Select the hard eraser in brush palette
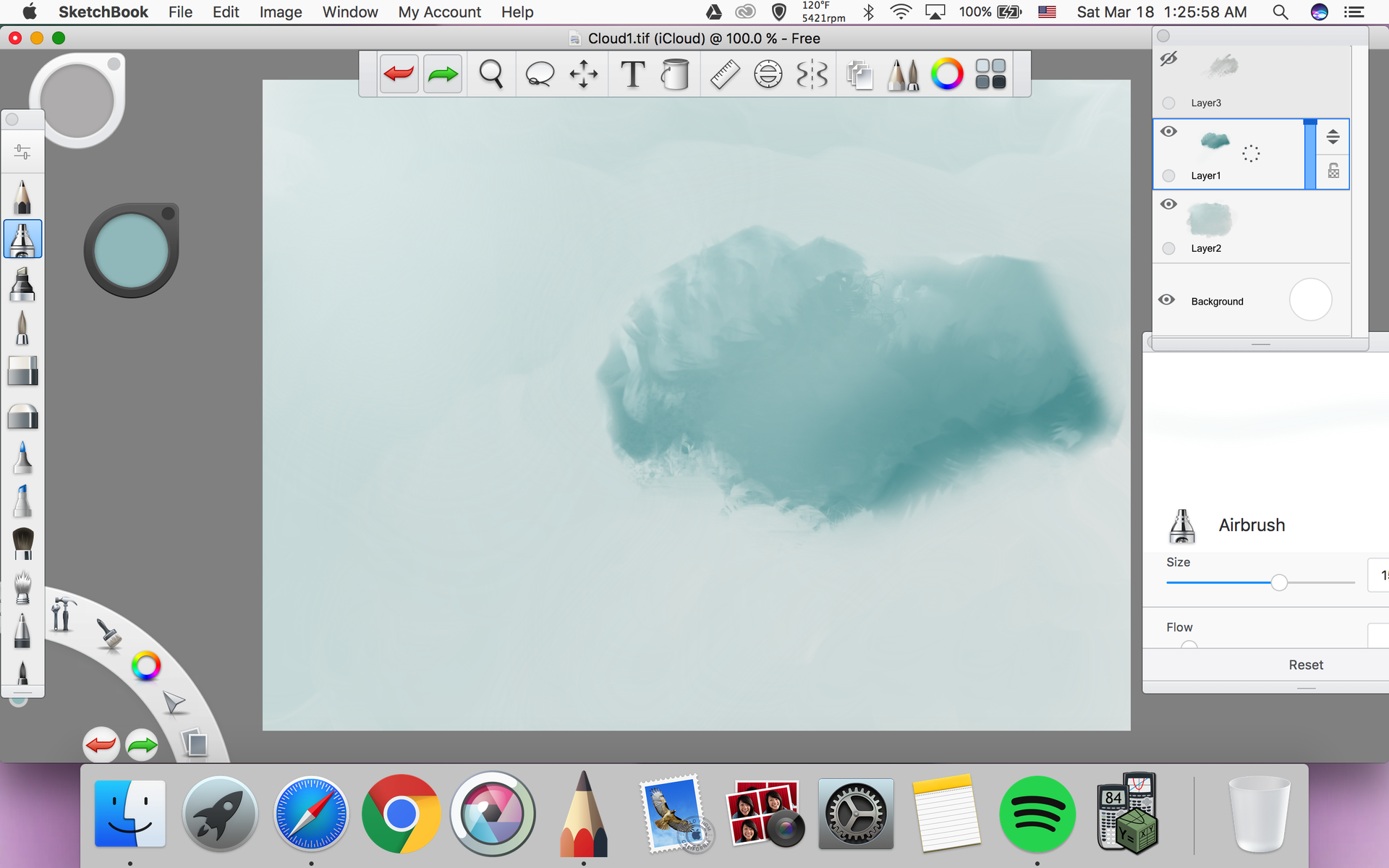The height and width of the screenshot is (868, 1389). coord(22,371)
